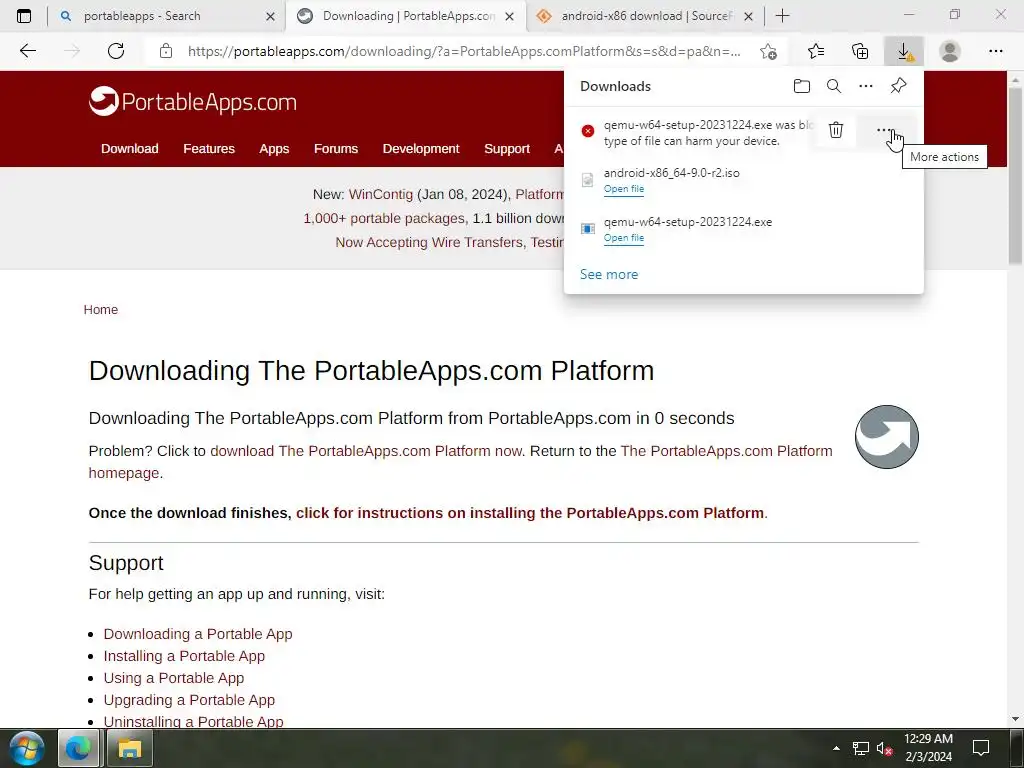Open 1,000+ portable packages link
Viewport: 1024px width, 768px height.
click(384, 219)
